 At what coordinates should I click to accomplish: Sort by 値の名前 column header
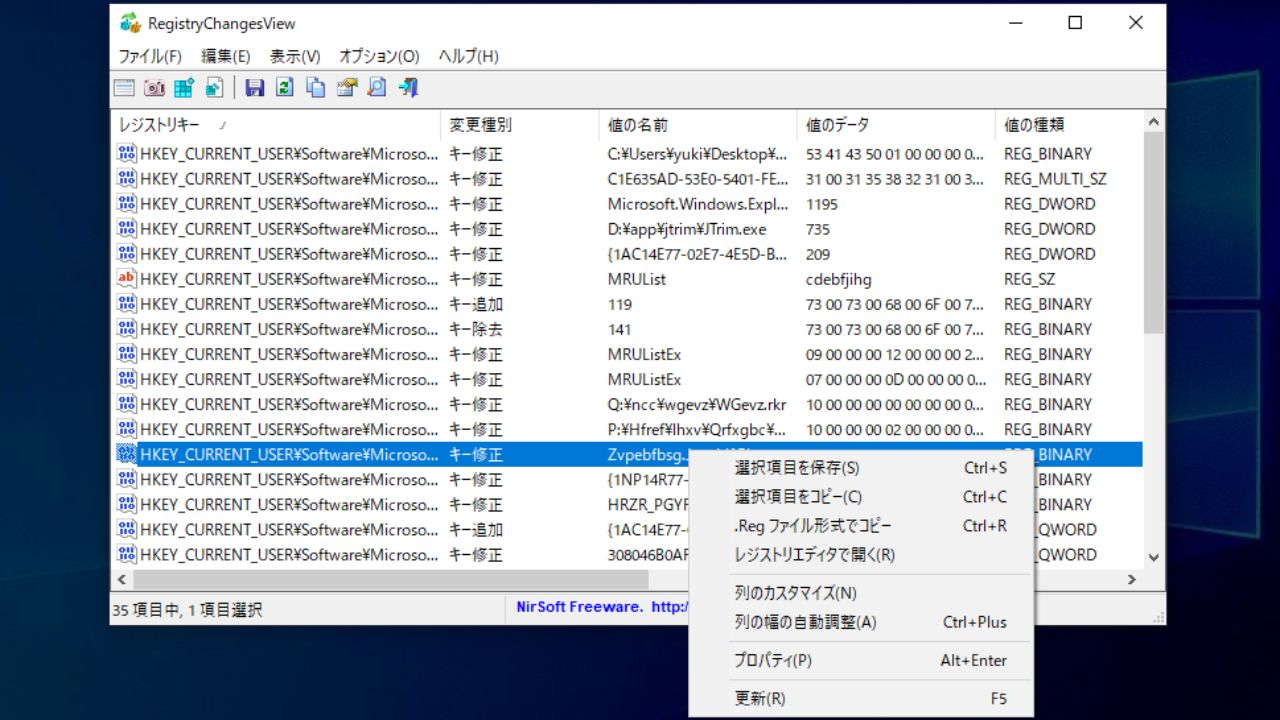point(697,125)
